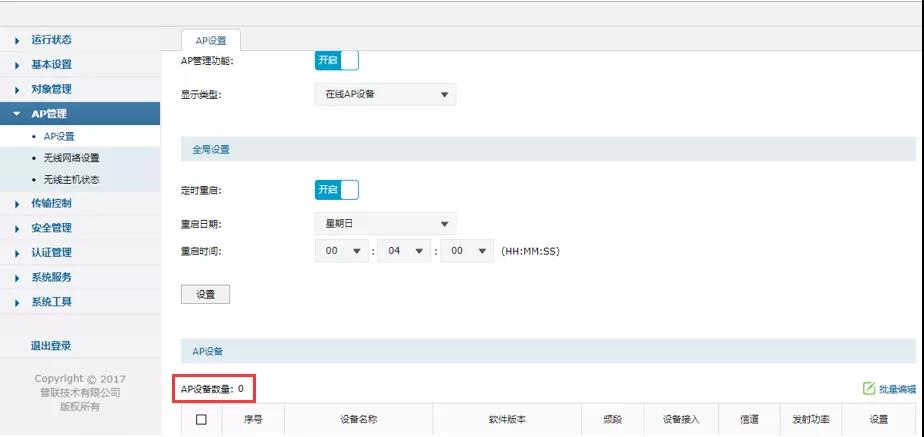Click the 退出登录 logout link
924x437 pixels.
50,346
